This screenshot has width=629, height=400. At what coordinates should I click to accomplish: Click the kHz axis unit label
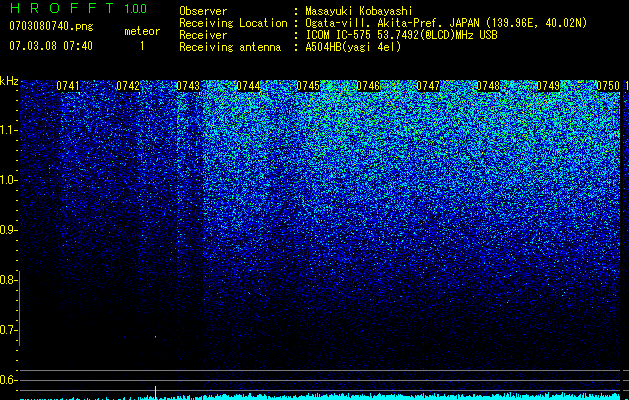(x=9, y=81)
